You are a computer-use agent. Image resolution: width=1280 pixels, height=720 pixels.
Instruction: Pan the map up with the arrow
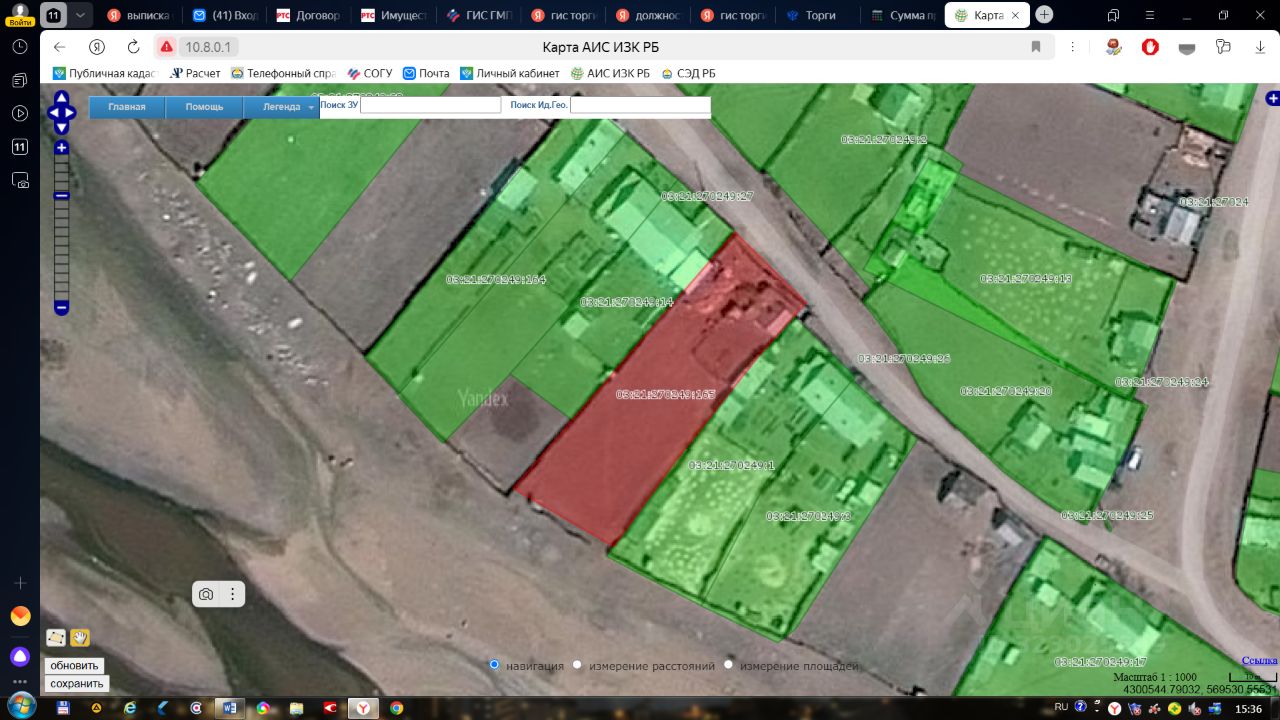point(61,98)
